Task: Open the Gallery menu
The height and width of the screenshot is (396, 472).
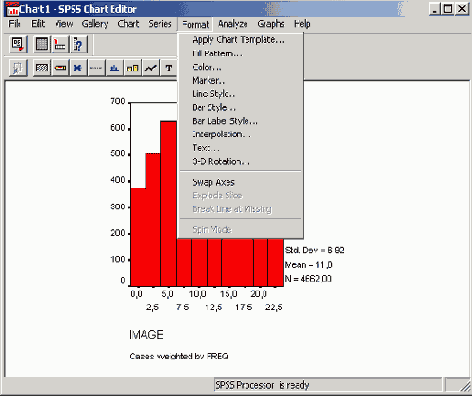Action: [95, 24]
